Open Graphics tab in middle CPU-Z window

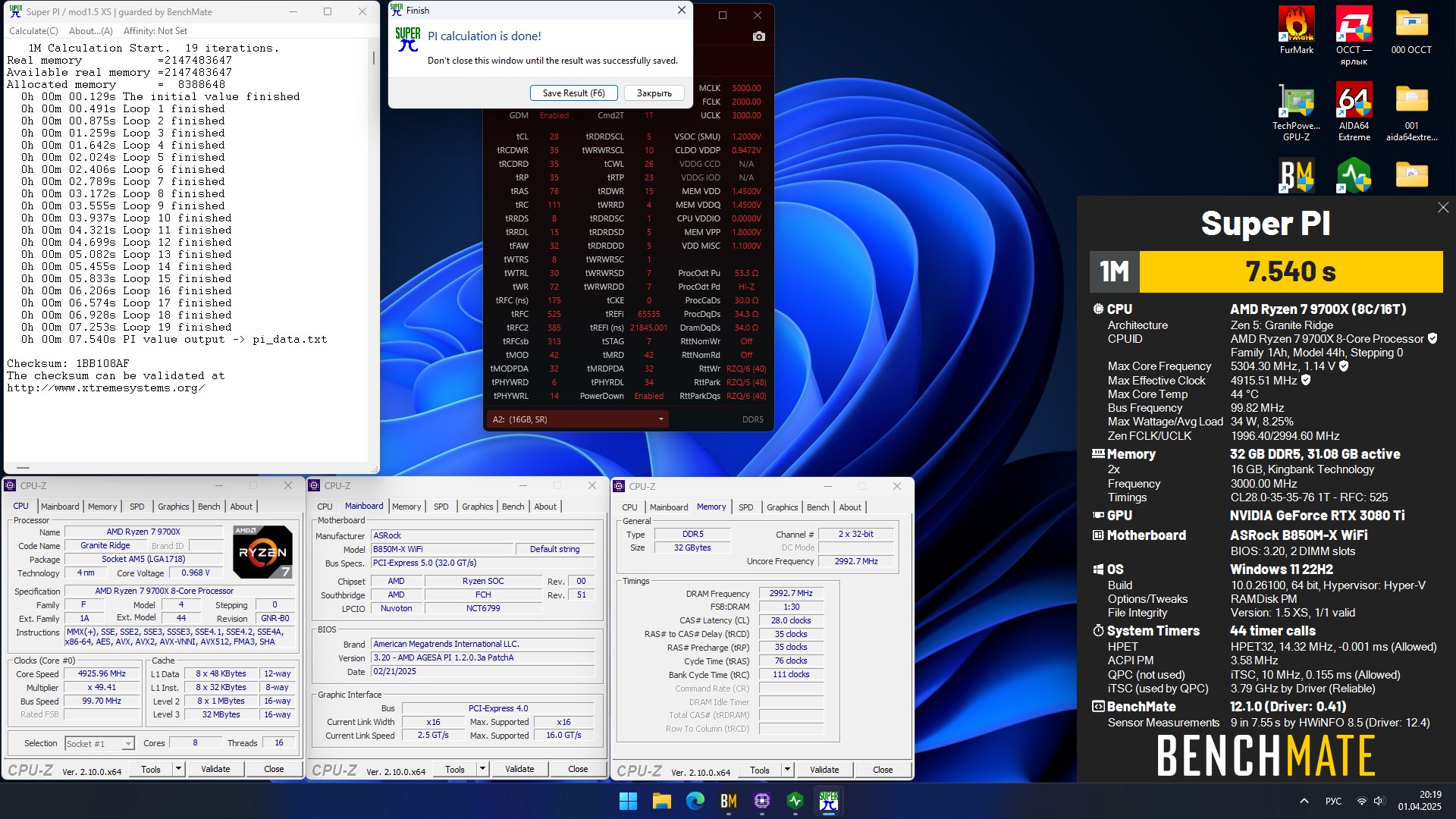[x=478, y=507]
